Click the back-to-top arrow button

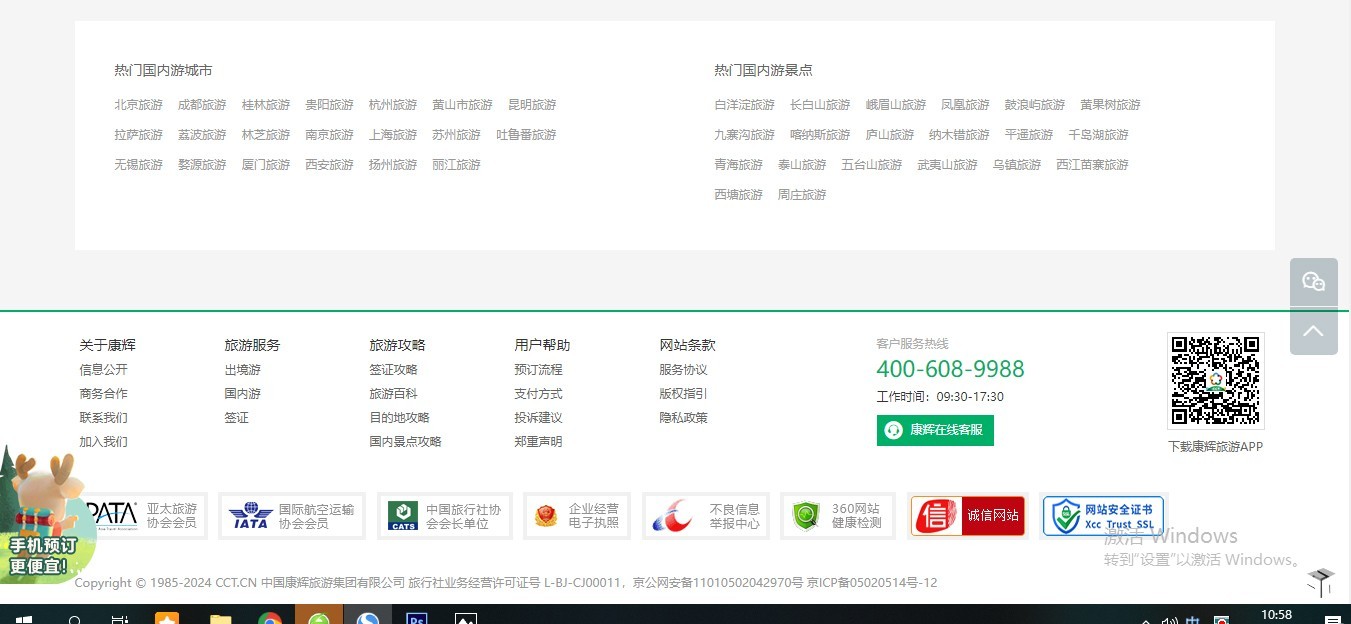[x=1313, y=331]
